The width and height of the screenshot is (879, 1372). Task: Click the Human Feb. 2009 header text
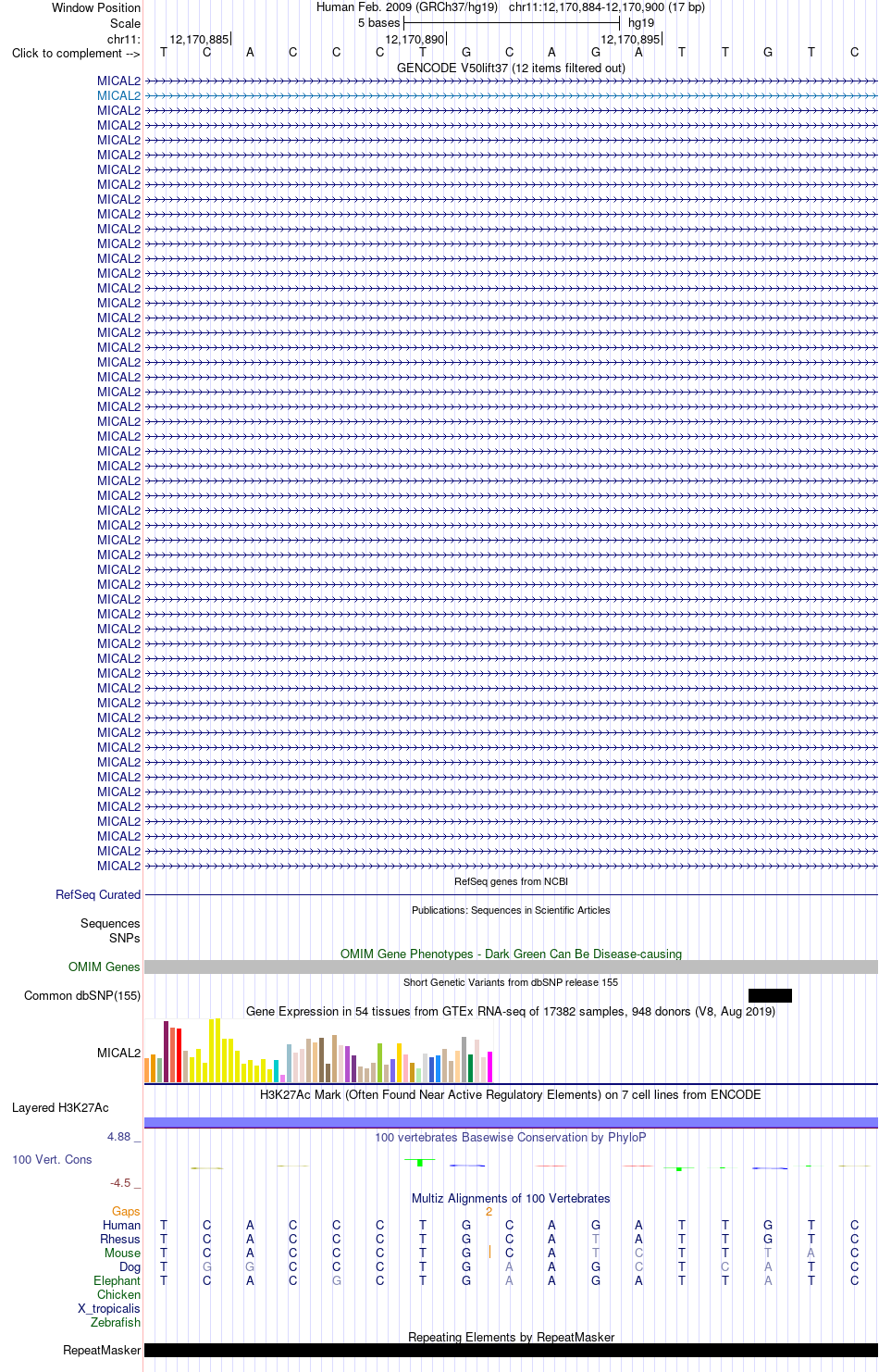pos(407,7)
